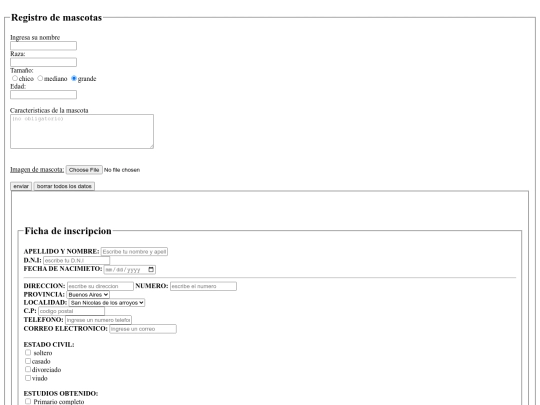Click the Choose File button
Viewport: 540px width, 405px height.
(x=84, y=170)
